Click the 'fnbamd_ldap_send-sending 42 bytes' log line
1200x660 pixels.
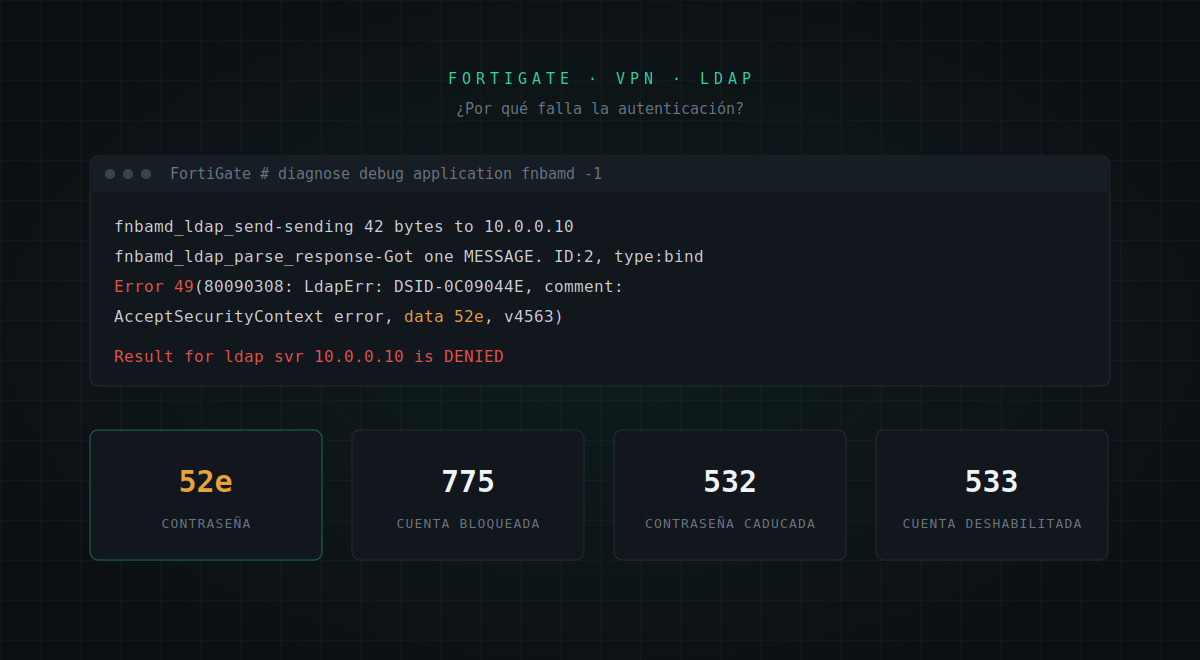pyautogui.click(x=344, y=227)
